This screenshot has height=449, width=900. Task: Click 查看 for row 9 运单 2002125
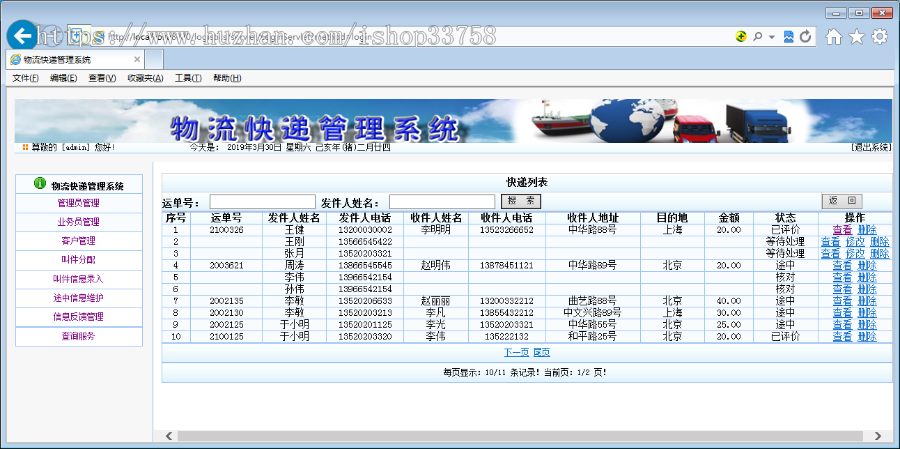(843, 324)
